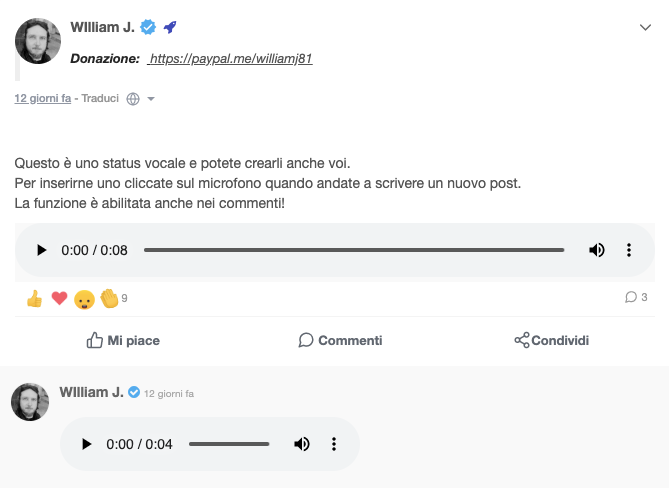Open the Commenti section

[340, 340]
